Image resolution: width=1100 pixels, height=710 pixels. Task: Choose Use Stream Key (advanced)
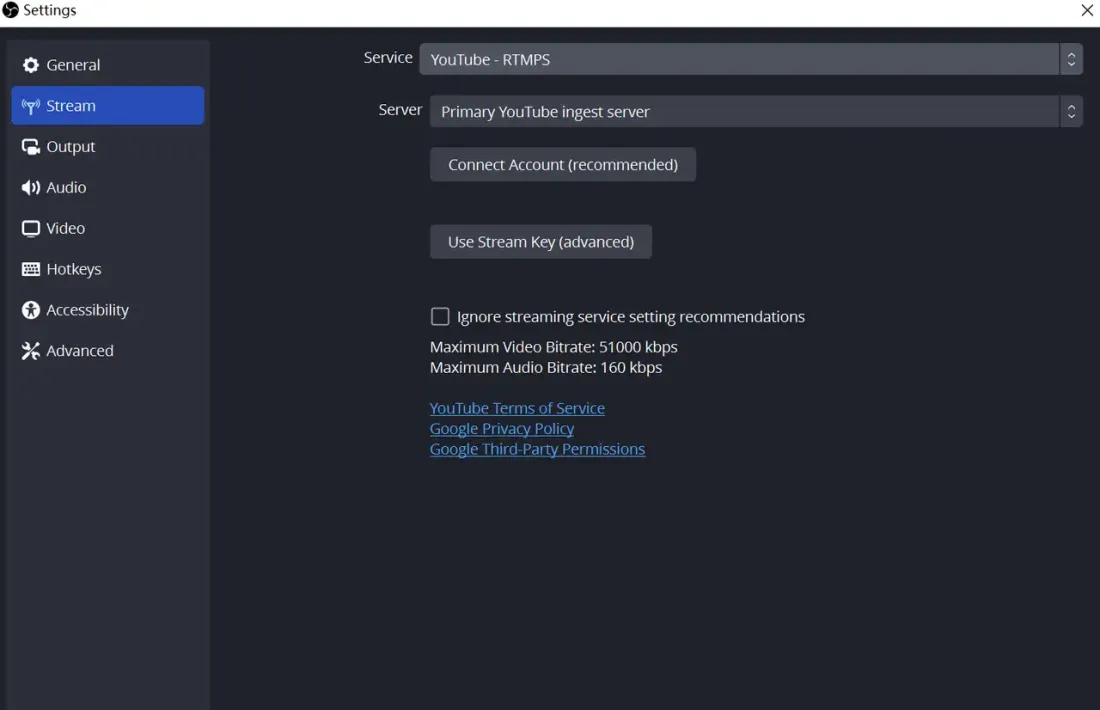point(541,242)
